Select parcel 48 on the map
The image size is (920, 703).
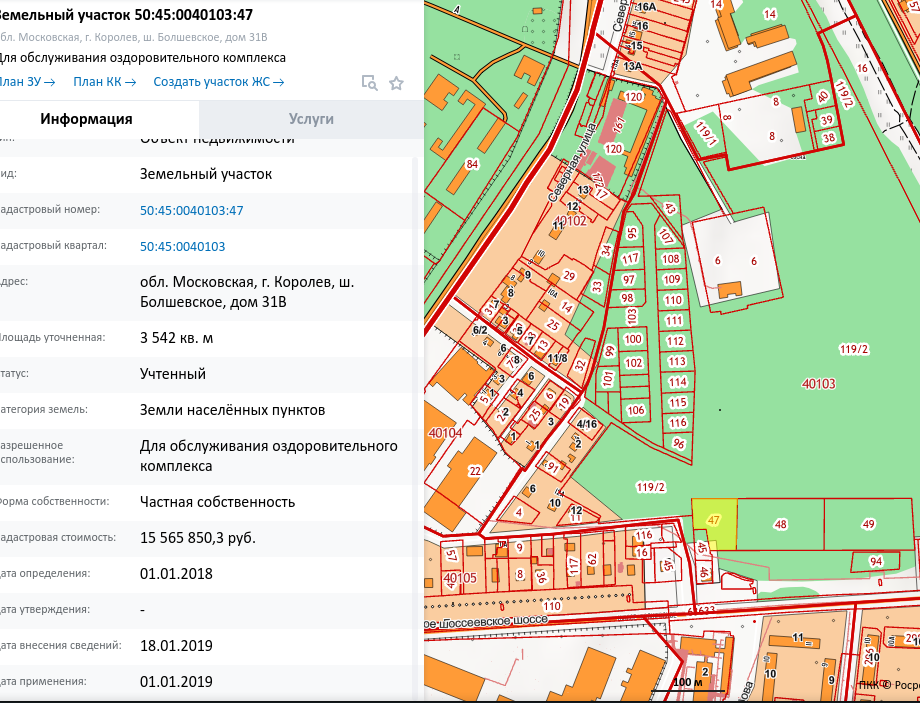(780, 524)
